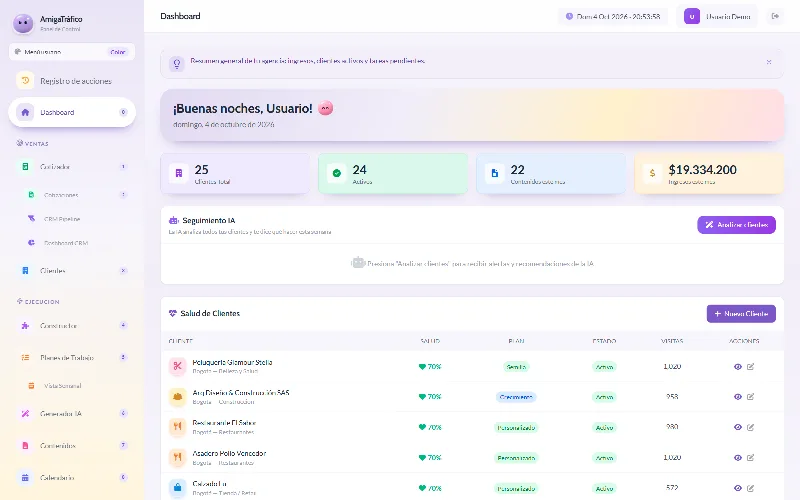Click the purple U user avatar
The image size is (800, 500).
(x=692, y=16)
